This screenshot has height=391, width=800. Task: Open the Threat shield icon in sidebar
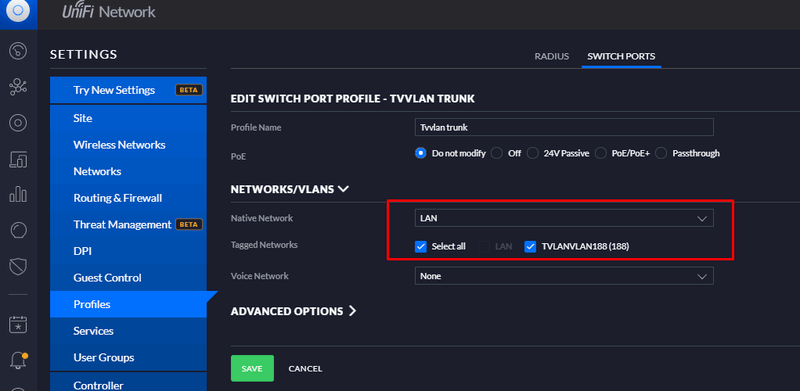(x=18, y=266)
